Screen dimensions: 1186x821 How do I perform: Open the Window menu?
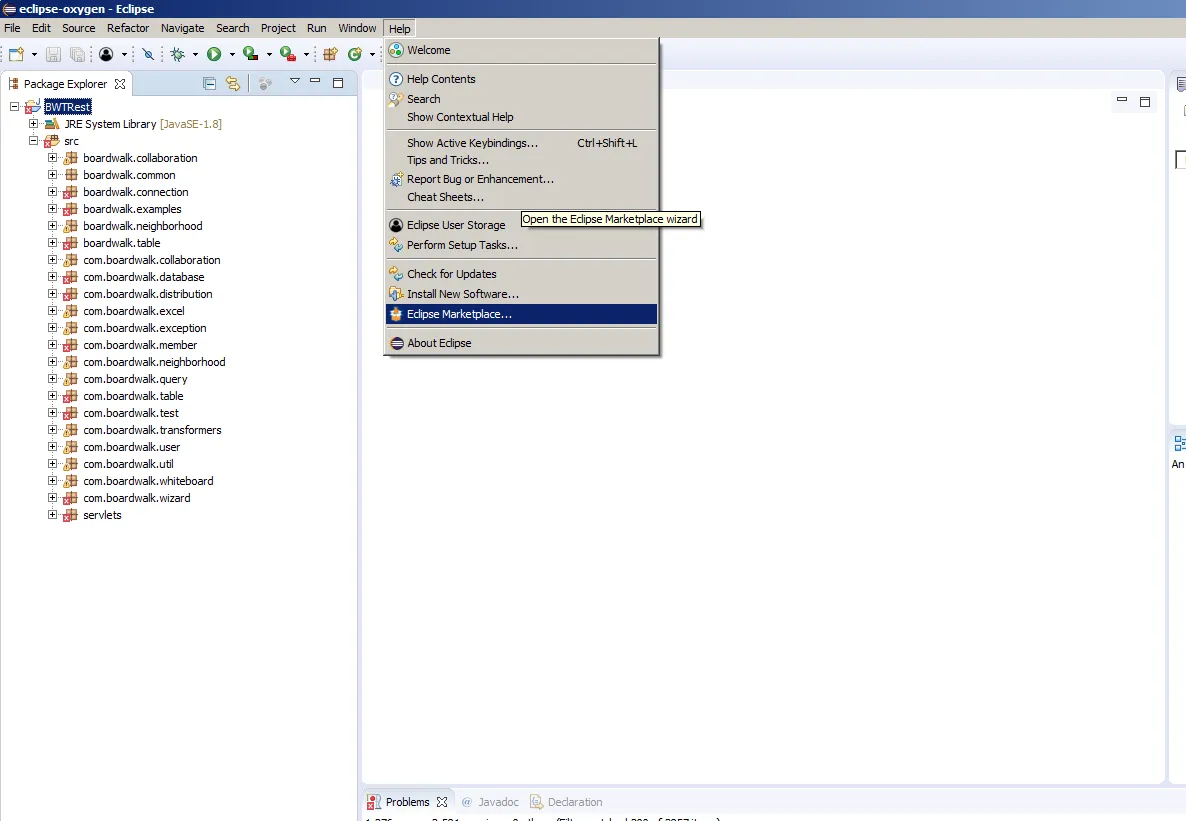pyautogui.click(x=357, y=28)
